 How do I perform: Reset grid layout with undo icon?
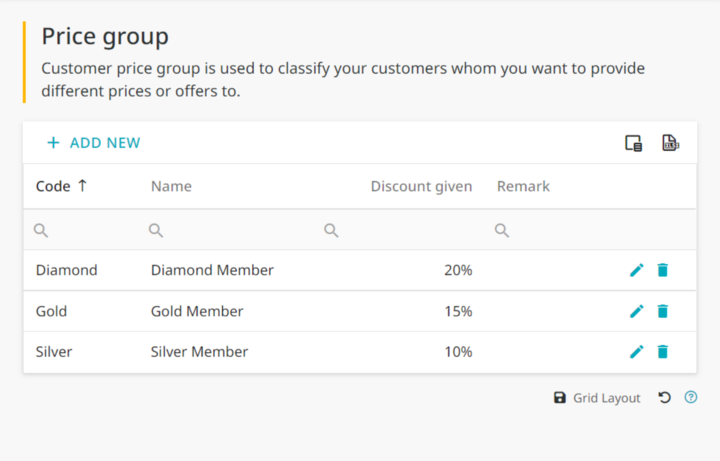pyautogui.click(x=664, y=397)
